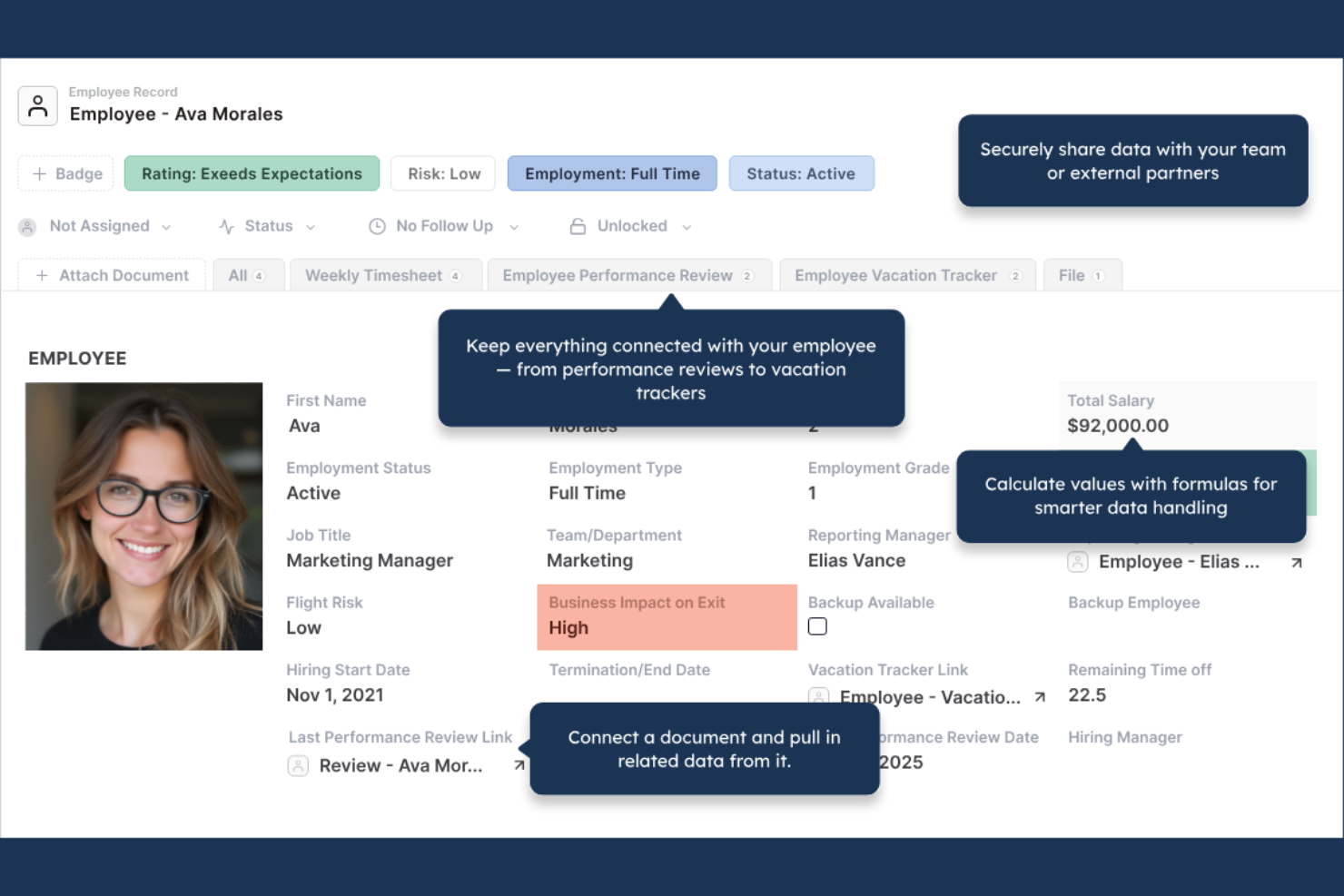The image size is (1344, 896).
Task: Click the Employment: Full Time badge
Action: pyautogui.click(x=612, y=173)
